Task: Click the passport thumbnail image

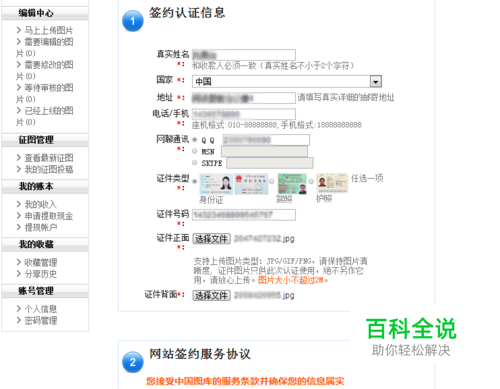Action: pos(332,183)
